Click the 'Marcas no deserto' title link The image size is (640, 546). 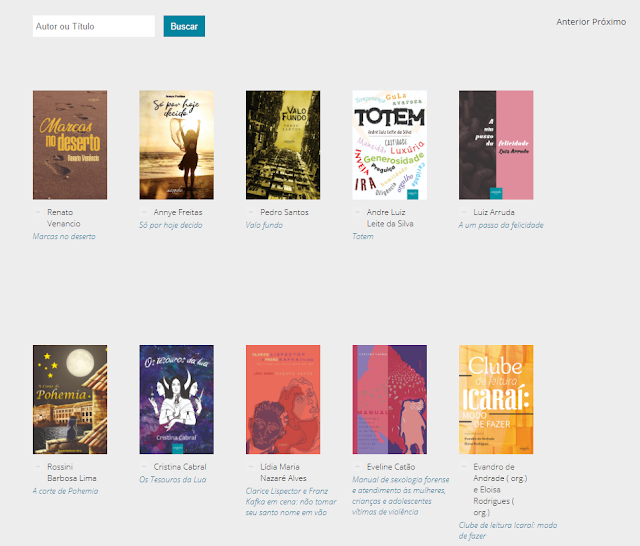(x=64, y=236)
